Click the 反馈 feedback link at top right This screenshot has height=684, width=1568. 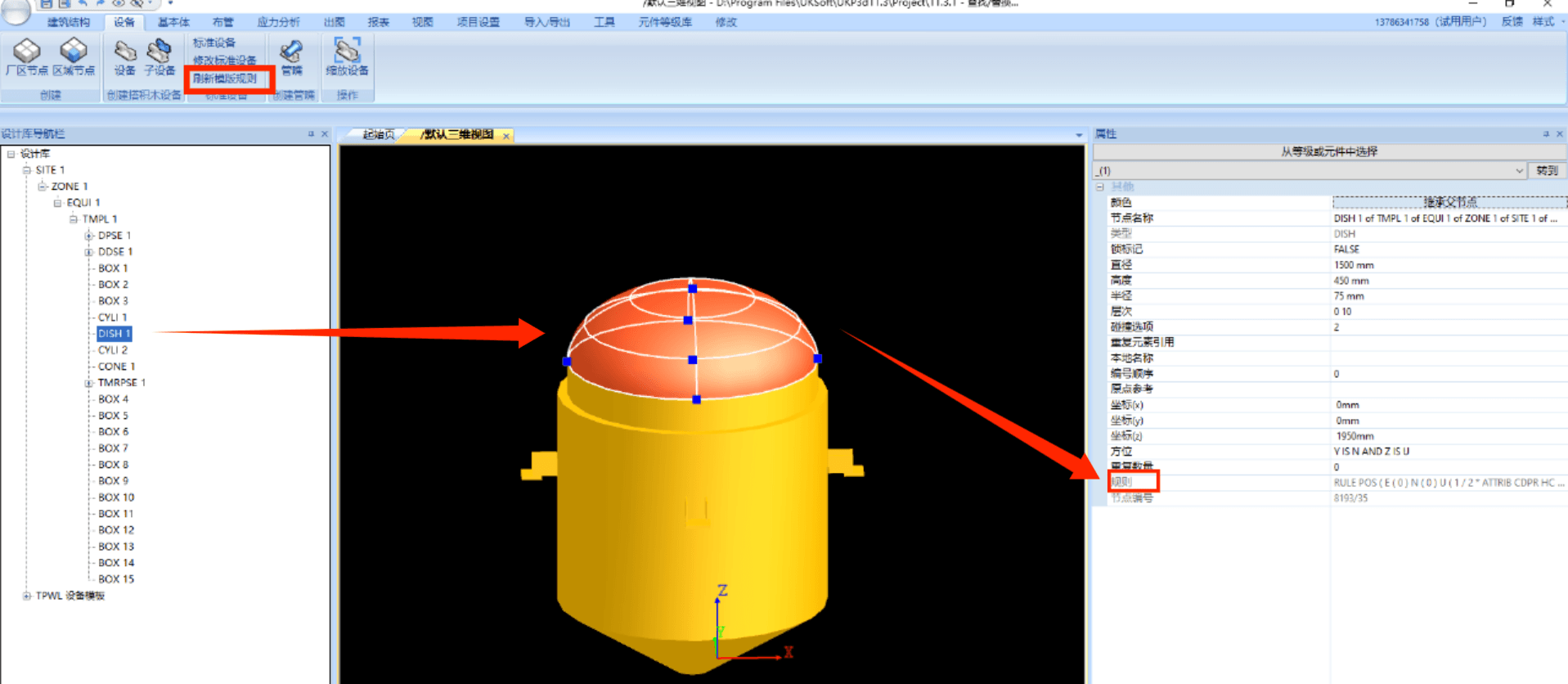1512,22
